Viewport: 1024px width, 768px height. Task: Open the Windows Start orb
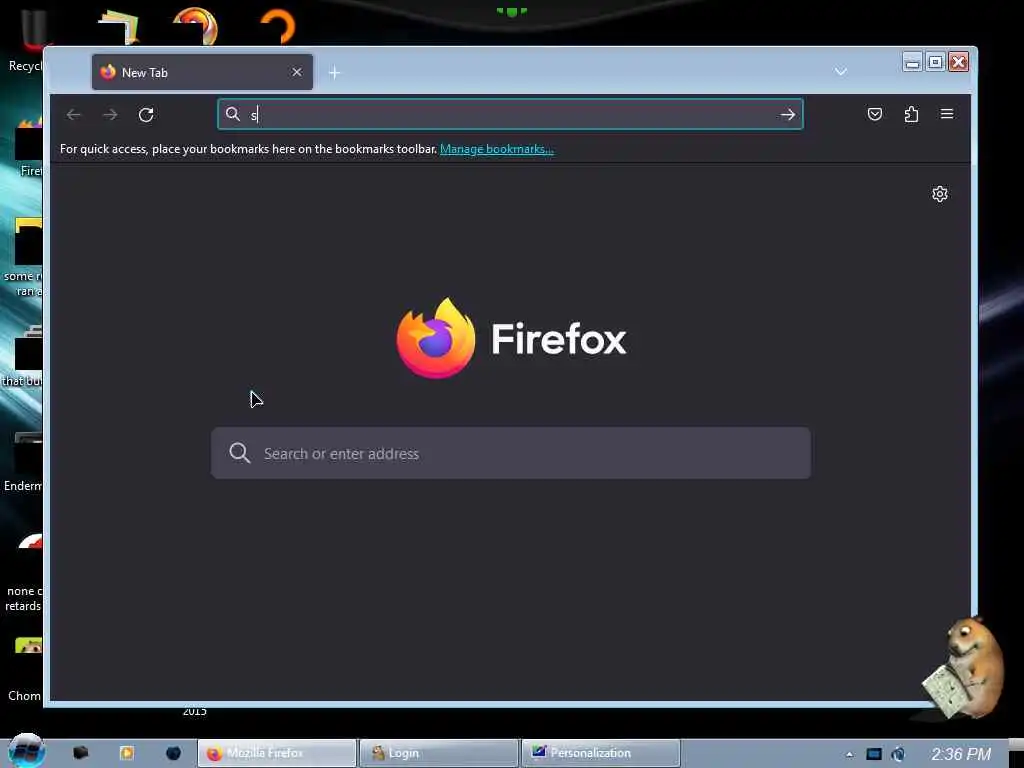point(26,751)
